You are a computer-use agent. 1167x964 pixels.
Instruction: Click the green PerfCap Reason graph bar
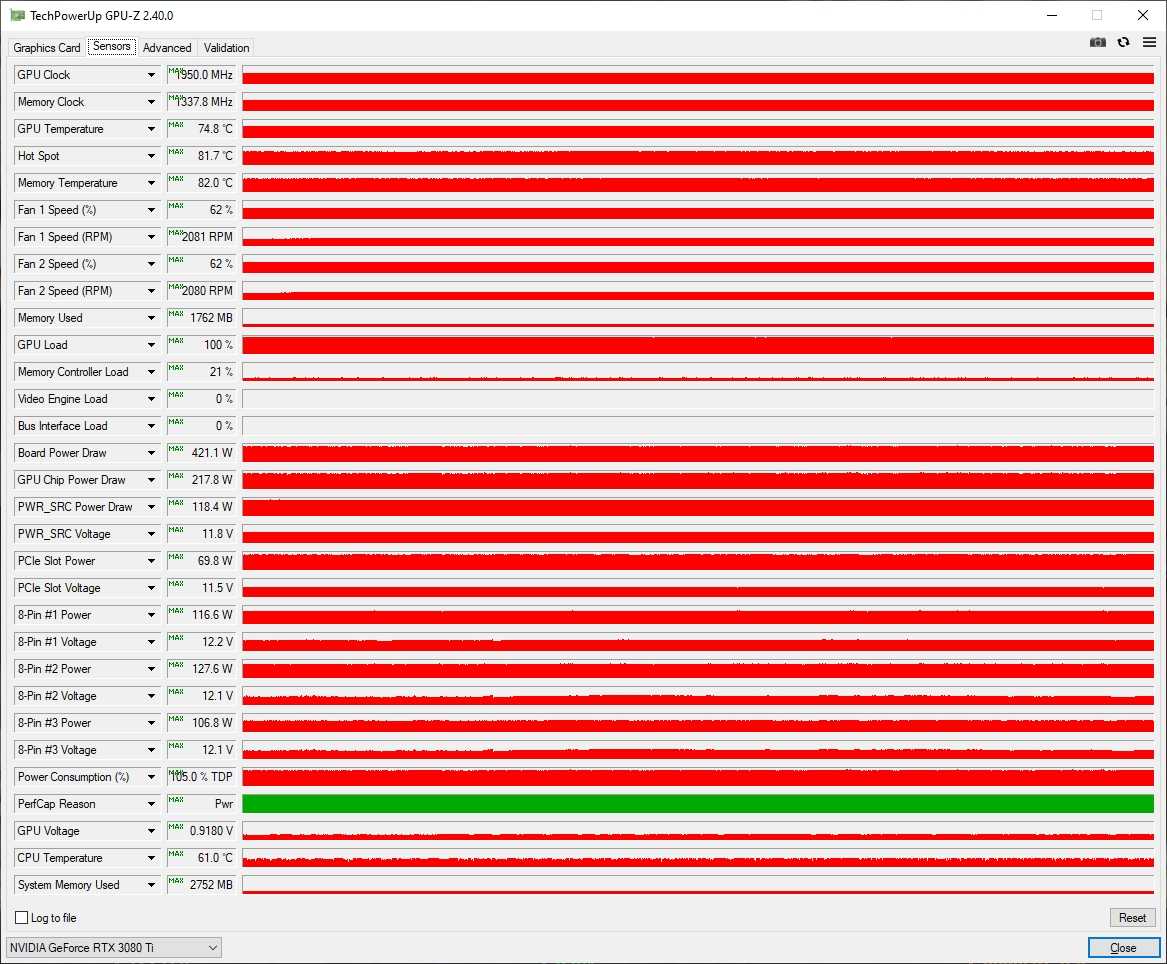click(x=697, y=804)
